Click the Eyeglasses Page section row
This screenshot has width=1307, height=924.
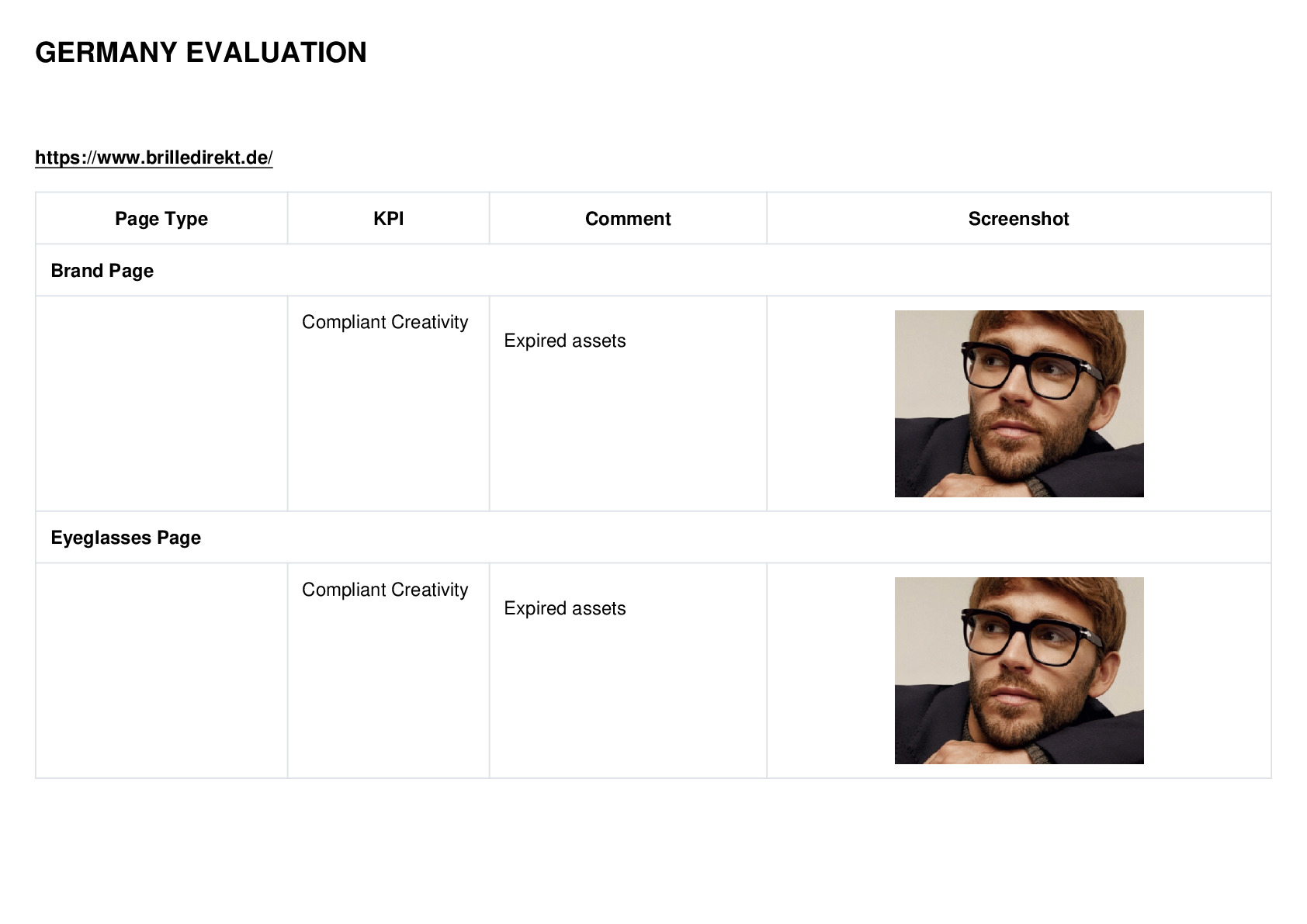653,538
